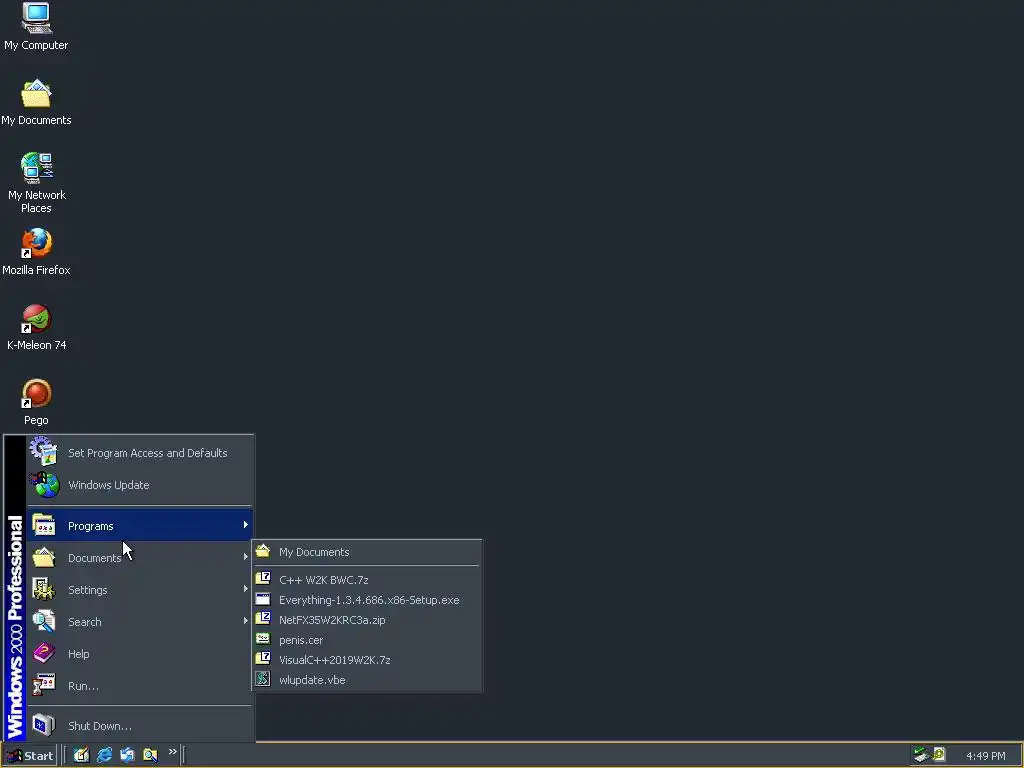Launch Outlook Express from quick launch

tap(127, 755)
